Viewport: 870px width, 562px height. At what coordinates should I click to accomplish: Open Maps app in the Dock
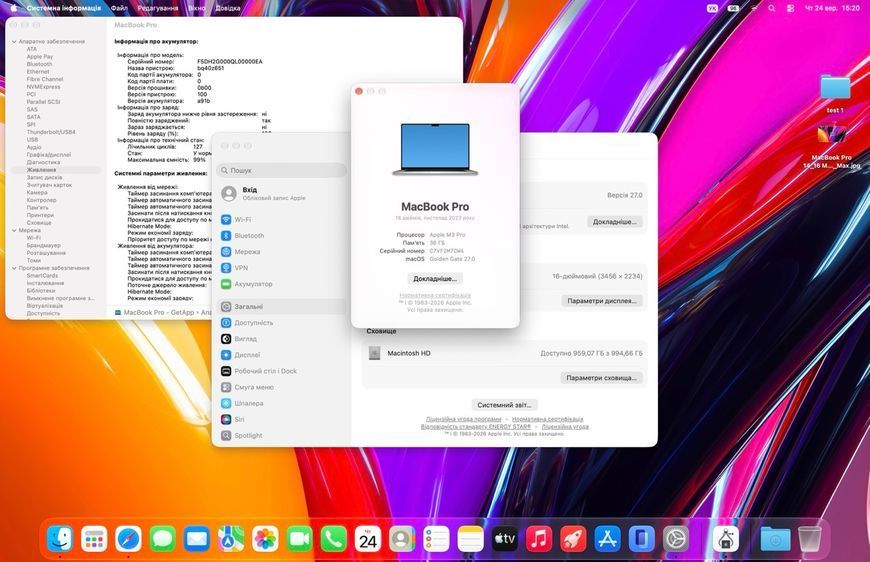(231, 539)
